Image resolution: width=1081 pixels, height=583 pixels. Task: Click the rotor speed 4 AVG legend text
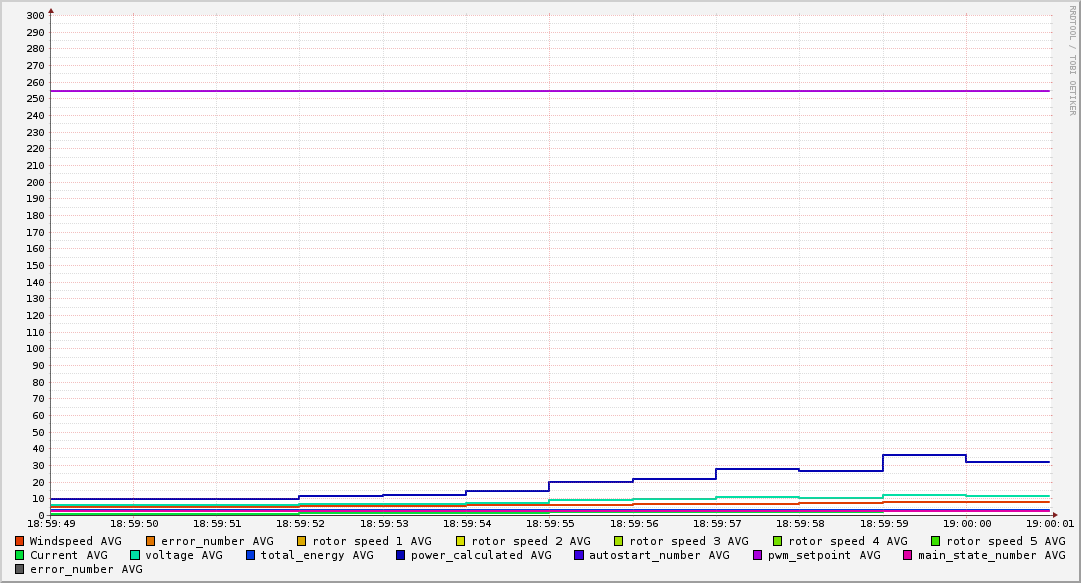coord(847,541)
